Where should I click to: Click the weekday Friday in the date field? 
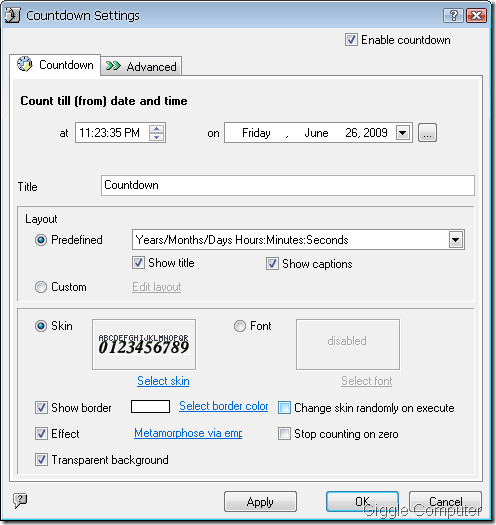pos(256,133)
